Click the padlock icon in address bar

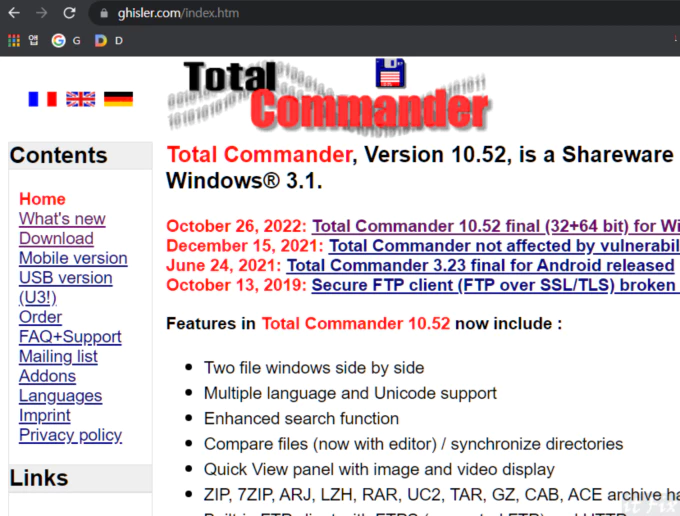[x=104, y=13]
